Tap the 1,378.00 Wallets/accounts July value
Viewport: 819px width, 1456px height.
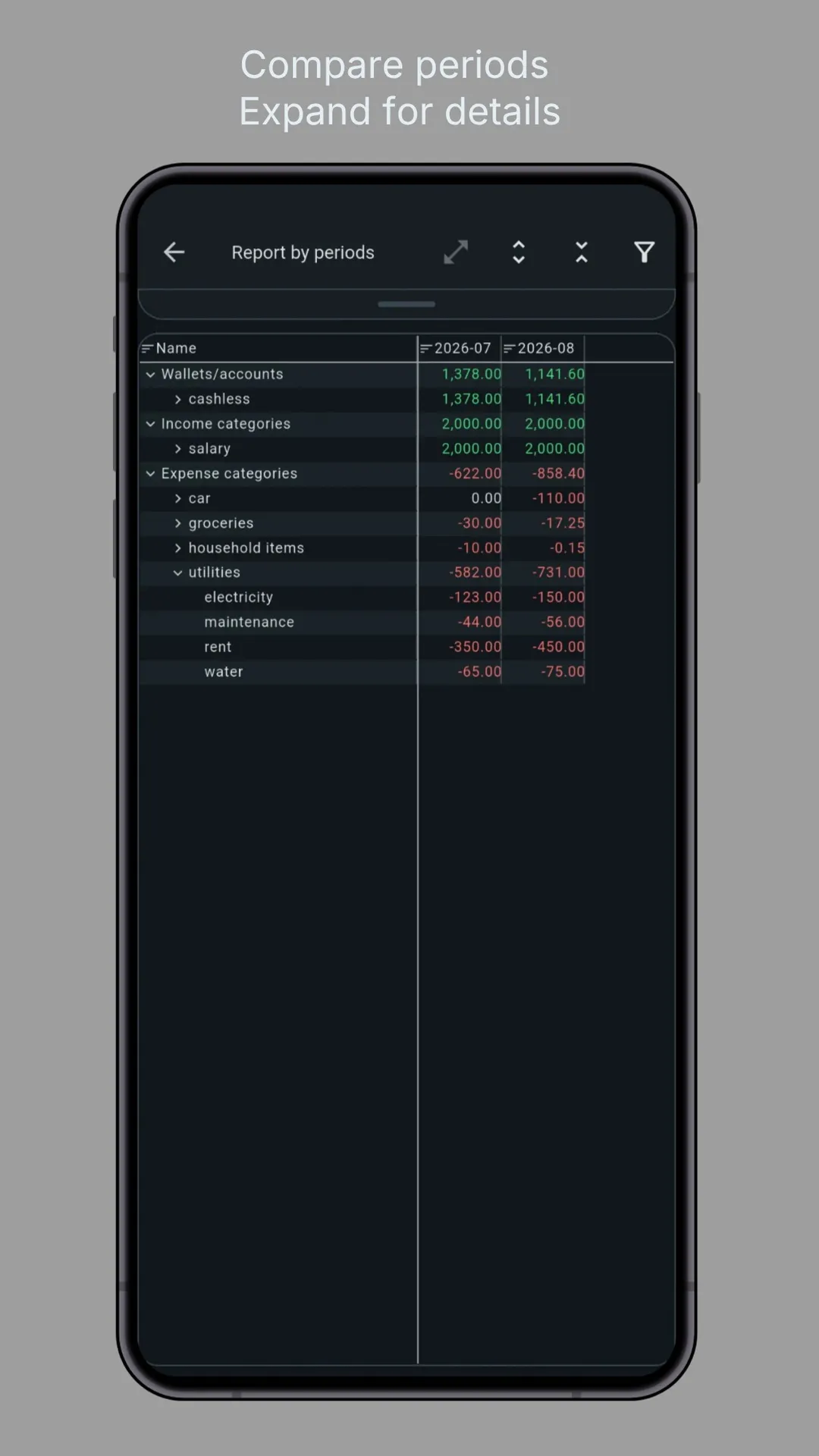(471, 374)
